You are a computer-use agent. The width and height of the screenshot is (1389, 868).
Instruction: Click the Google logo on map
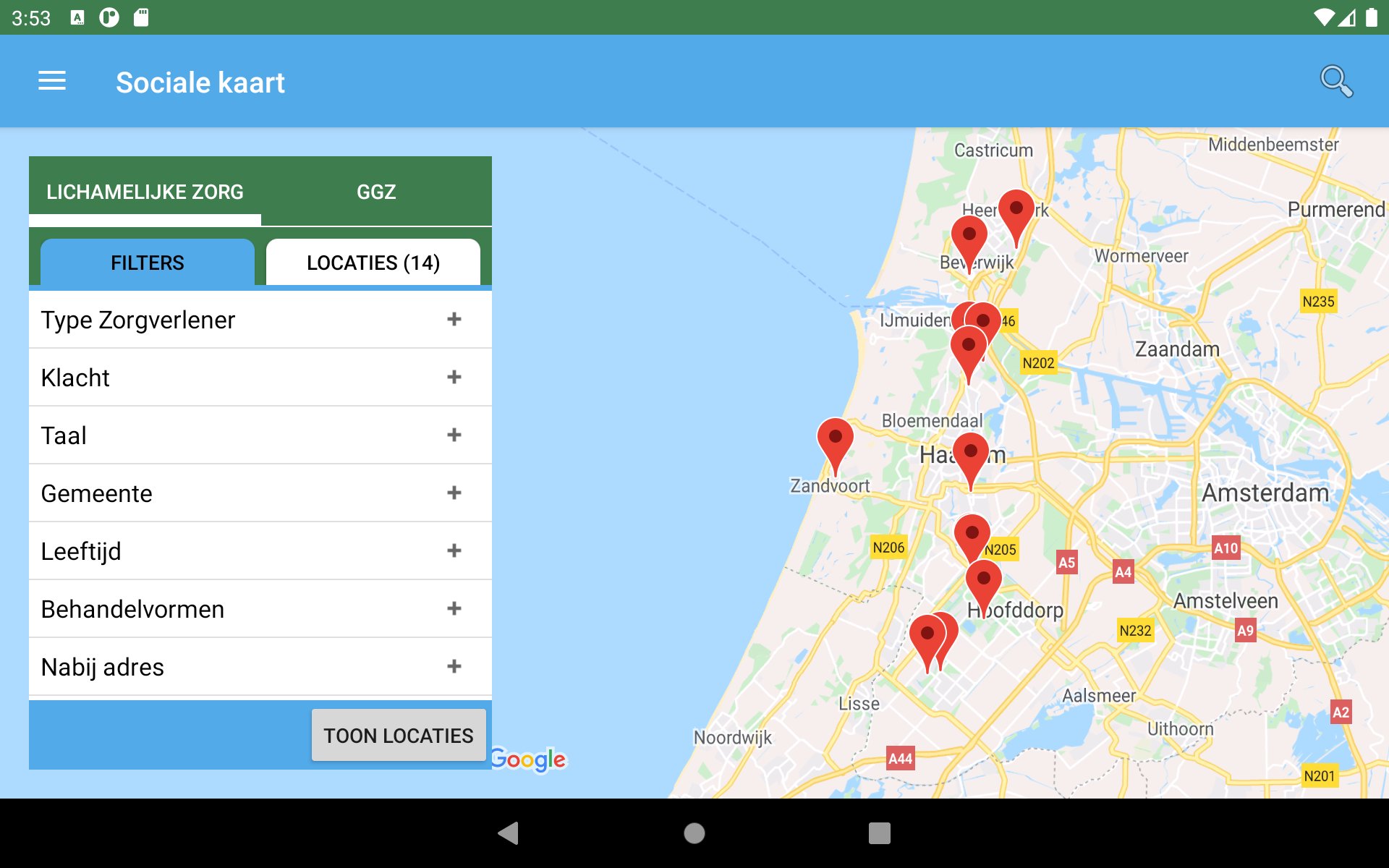click(528, 759)
